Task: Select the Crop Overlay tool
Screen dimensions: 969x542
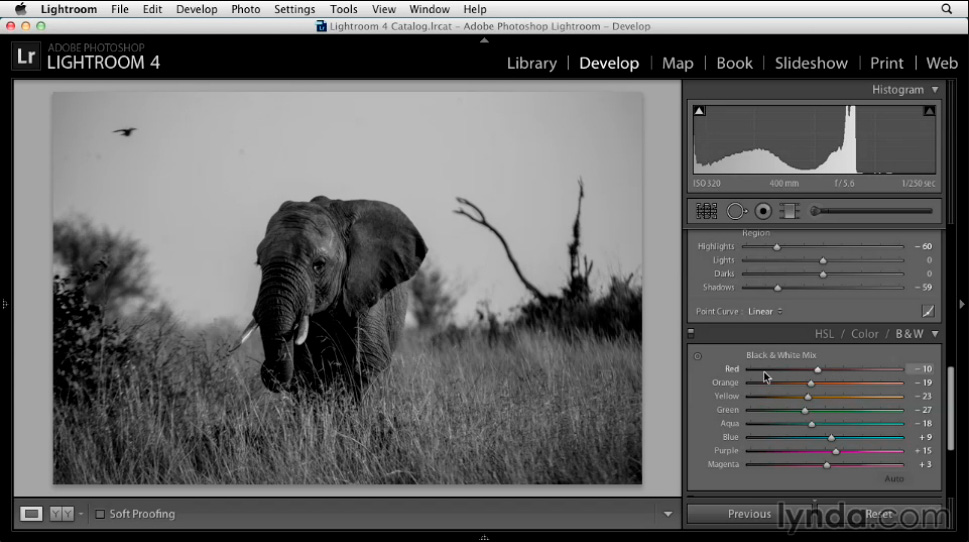Action: (707, 211)
